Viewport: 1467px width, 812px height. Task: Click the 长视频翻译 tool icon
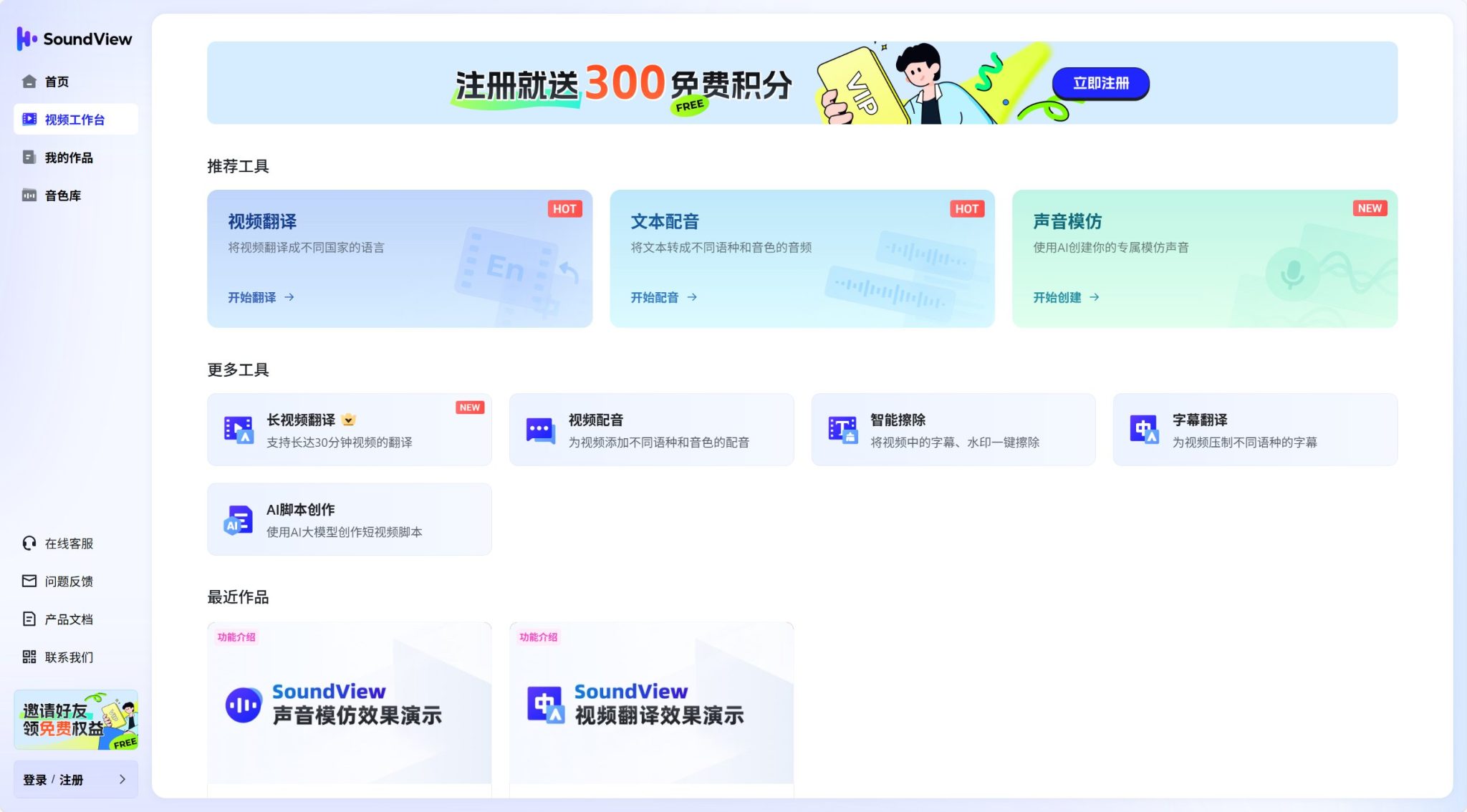coord(239,430)
